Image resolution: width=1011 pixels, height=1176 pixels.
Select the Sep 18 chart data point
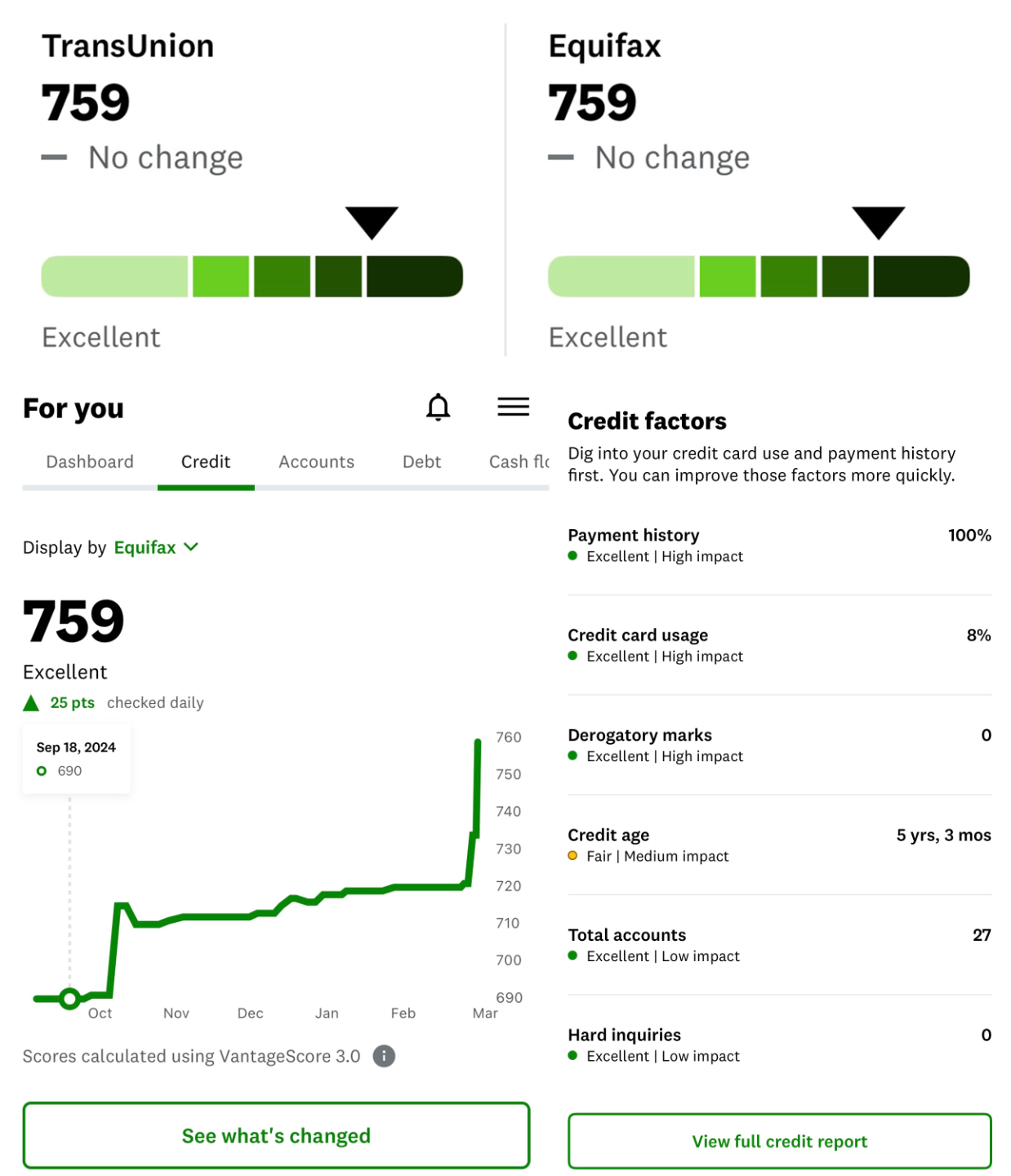(69, 998)
